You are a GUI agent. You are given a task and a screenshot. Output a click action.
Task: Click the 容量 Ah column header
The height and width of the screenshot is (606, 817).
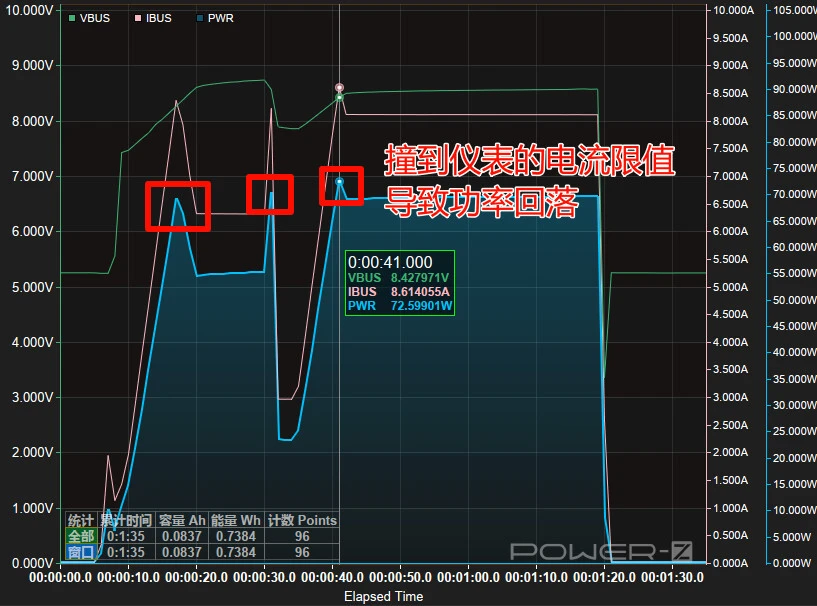point(182,520)
